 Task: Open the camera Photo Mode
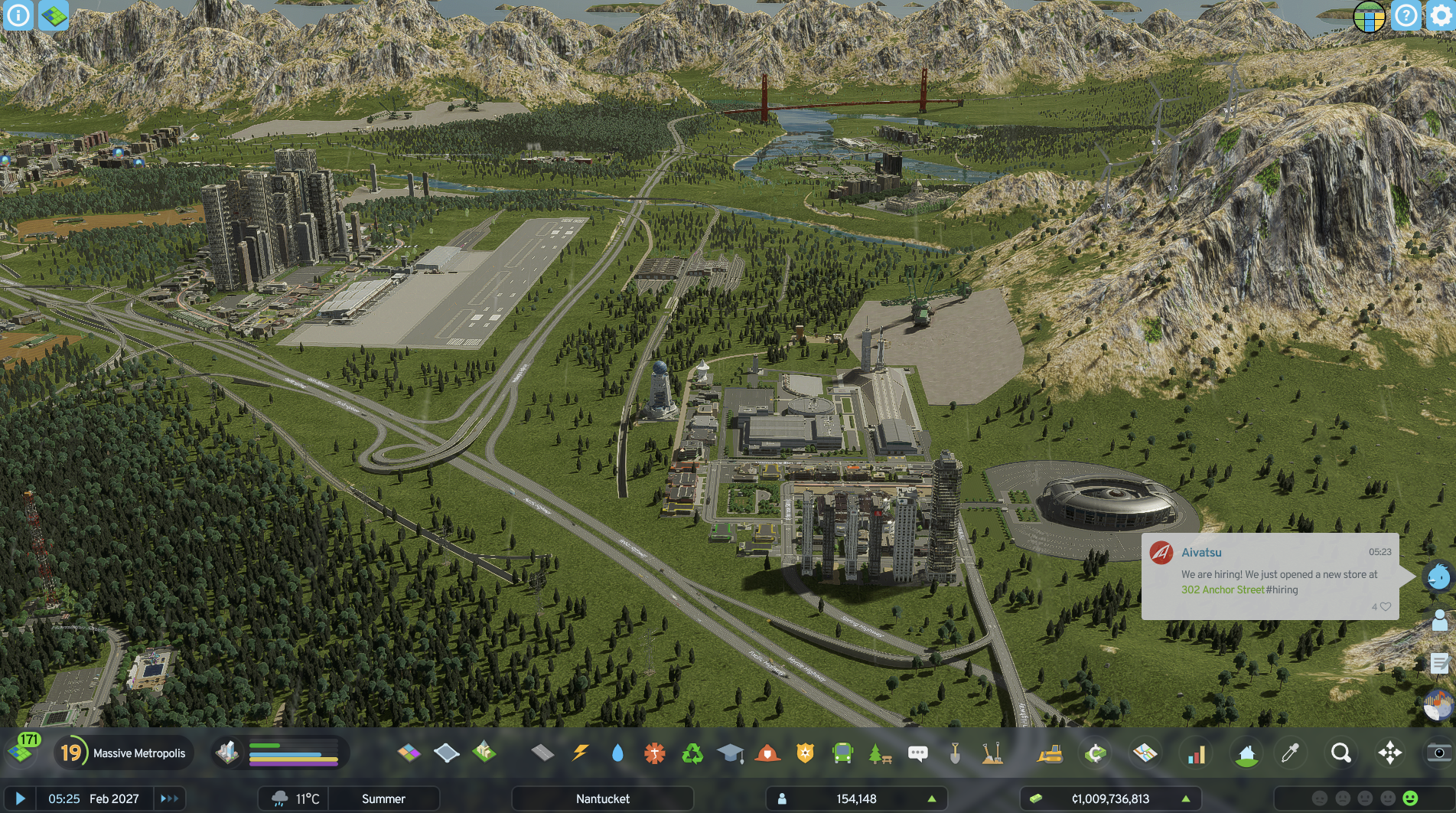click(x=1439, y=753)
